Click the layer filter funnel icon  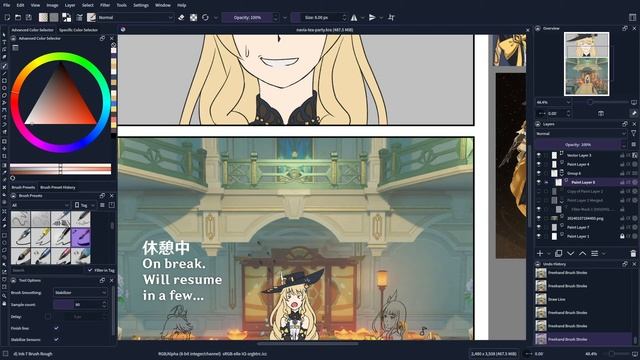[x=633, y=133]
